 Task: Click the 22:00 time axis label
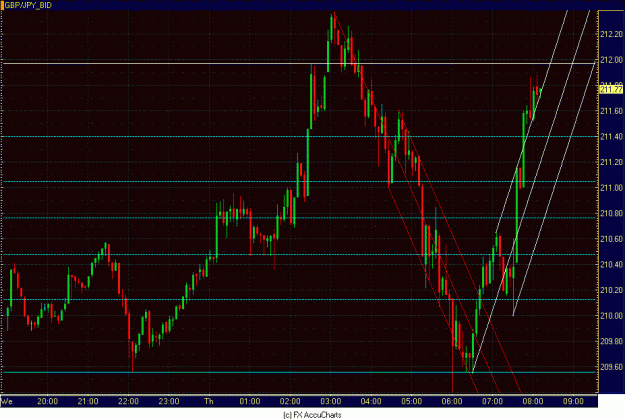click(x=128, y=401)
